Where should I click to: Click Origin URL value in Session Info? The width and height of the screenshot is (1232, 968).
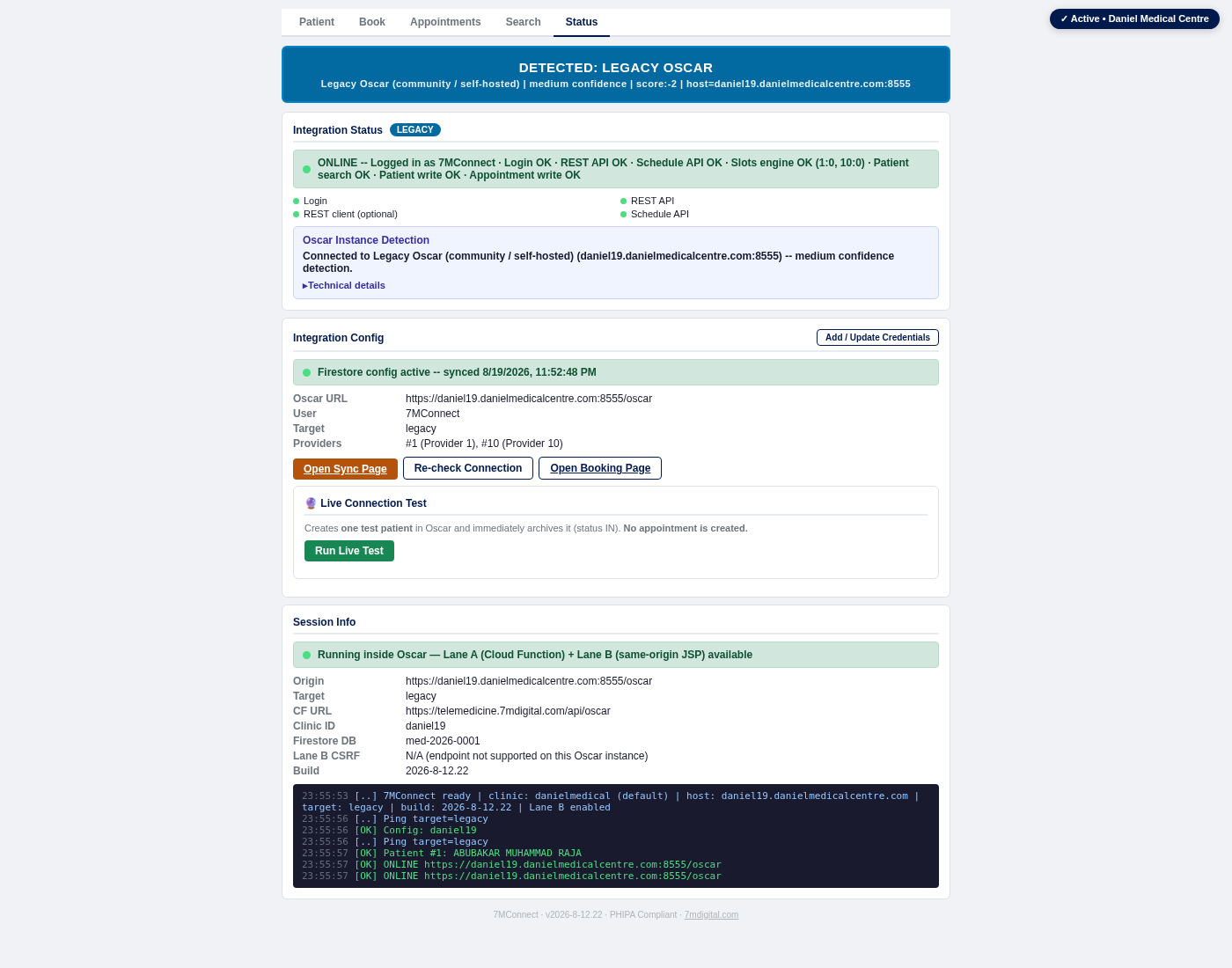click(x=529, y=681)
